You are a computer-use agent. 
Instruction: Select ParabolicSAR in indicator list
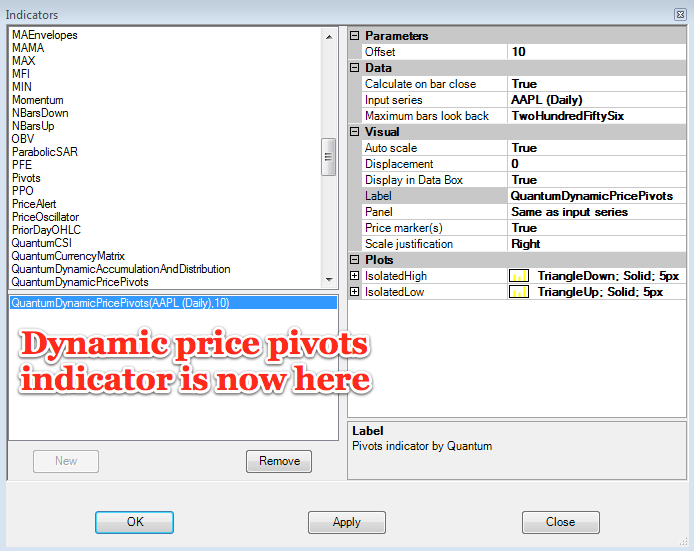45,152
